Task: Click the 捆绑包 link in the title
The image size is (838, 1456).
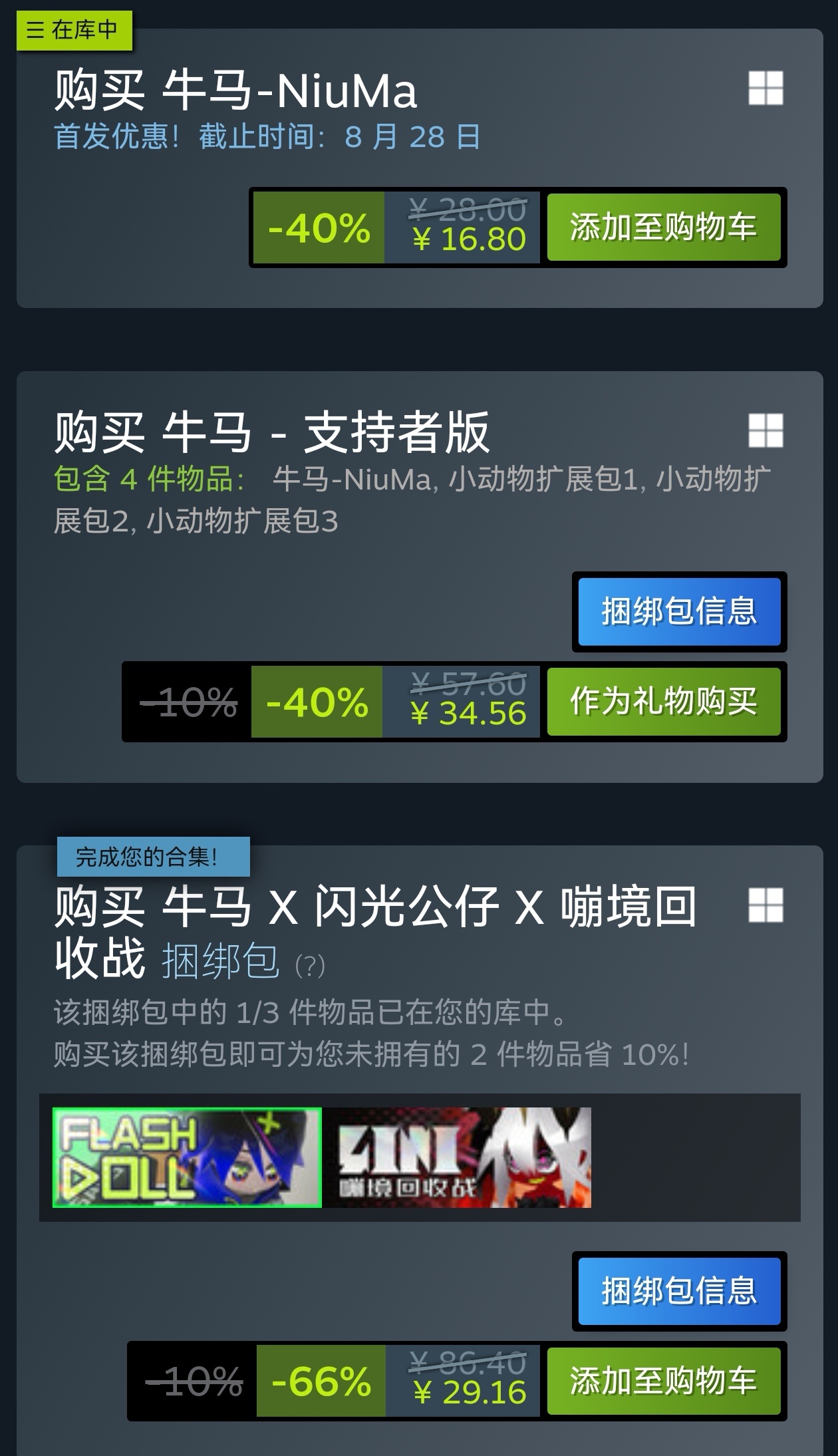Action: point(221,961)
